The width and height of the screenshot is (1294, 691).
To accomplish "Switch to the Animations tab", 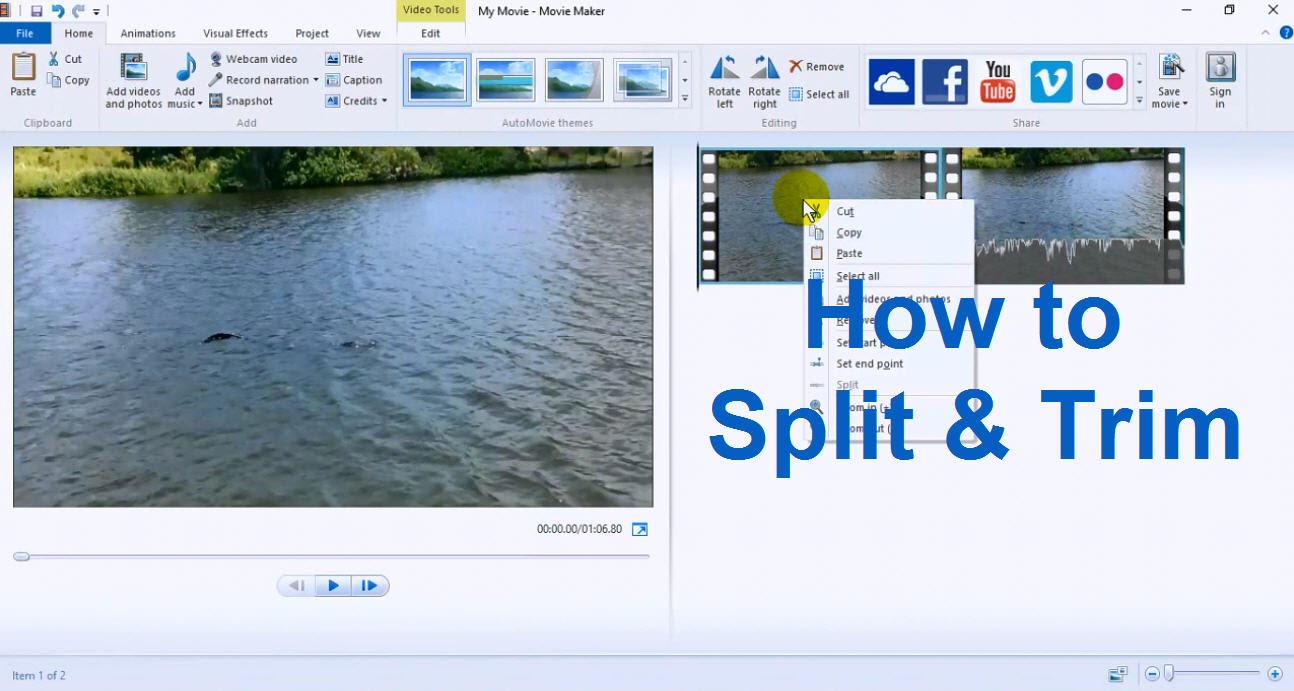I will 148,33.
